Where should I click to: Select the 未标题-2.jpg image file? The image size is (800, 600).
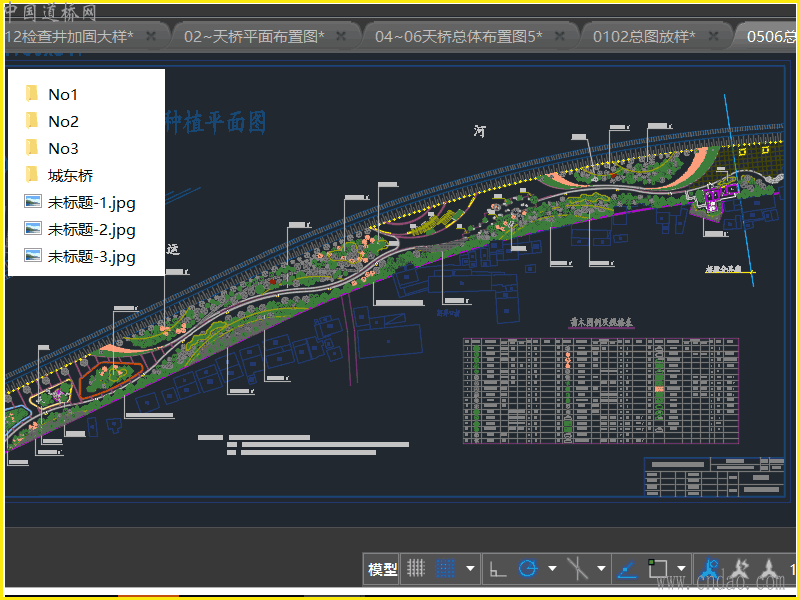click(91, 229)
